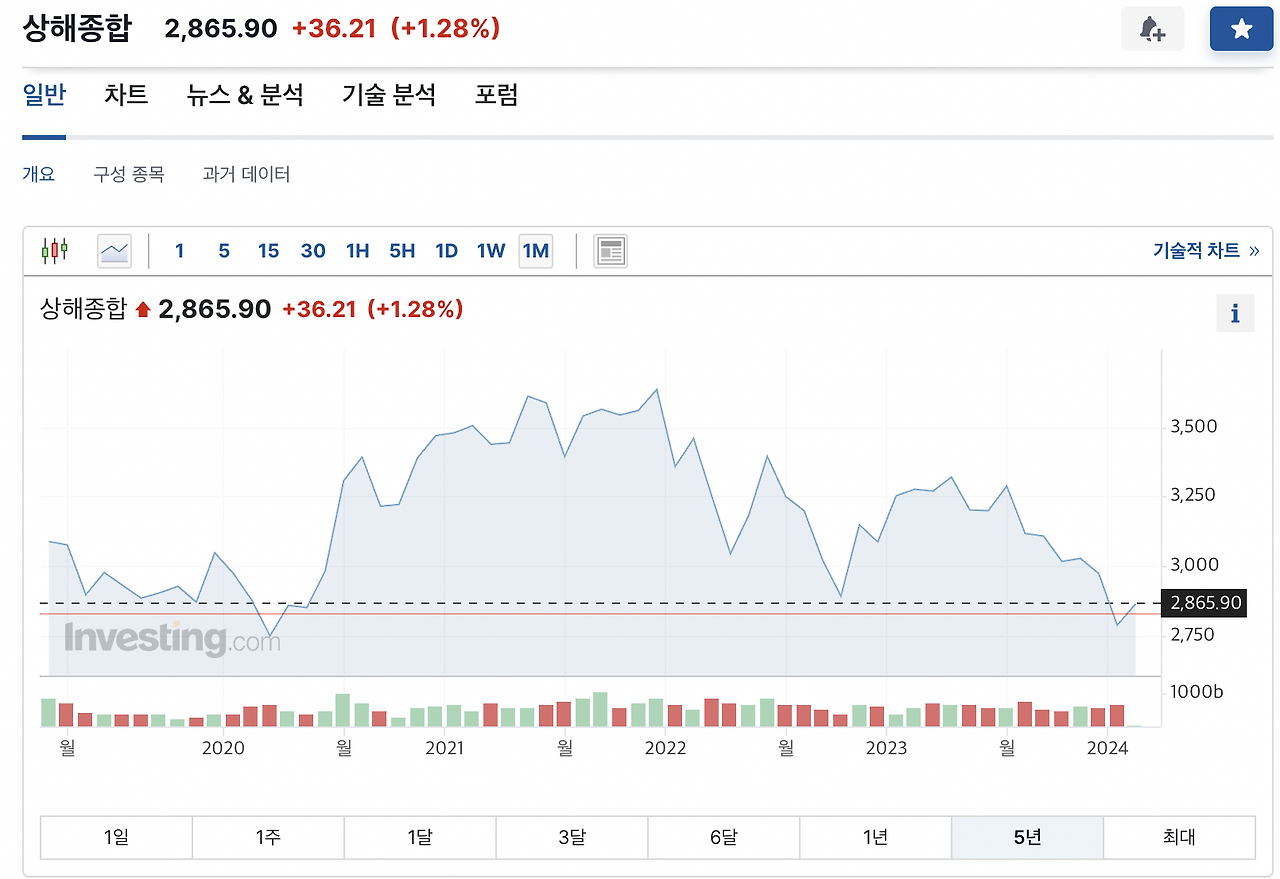This screenshot has width=1280, height=879.
Task: Select the 1달 time range
Action: (420, 837)
